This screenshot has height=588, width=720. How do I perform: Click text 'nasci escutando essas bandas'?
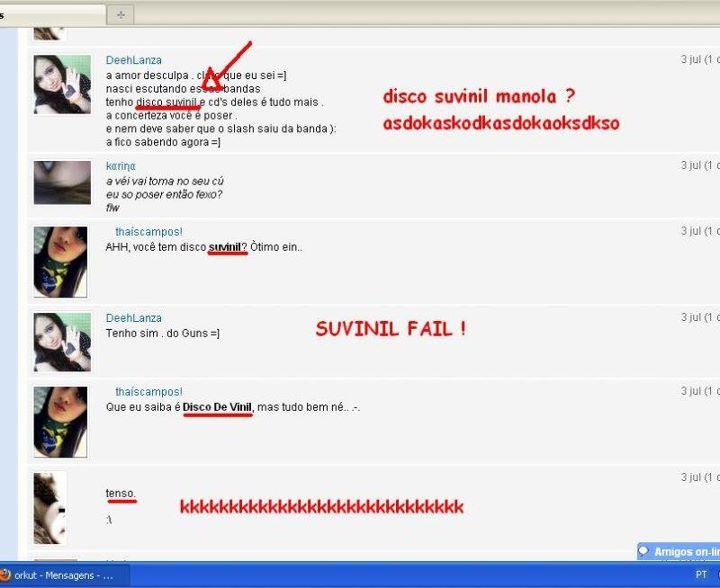183,89
